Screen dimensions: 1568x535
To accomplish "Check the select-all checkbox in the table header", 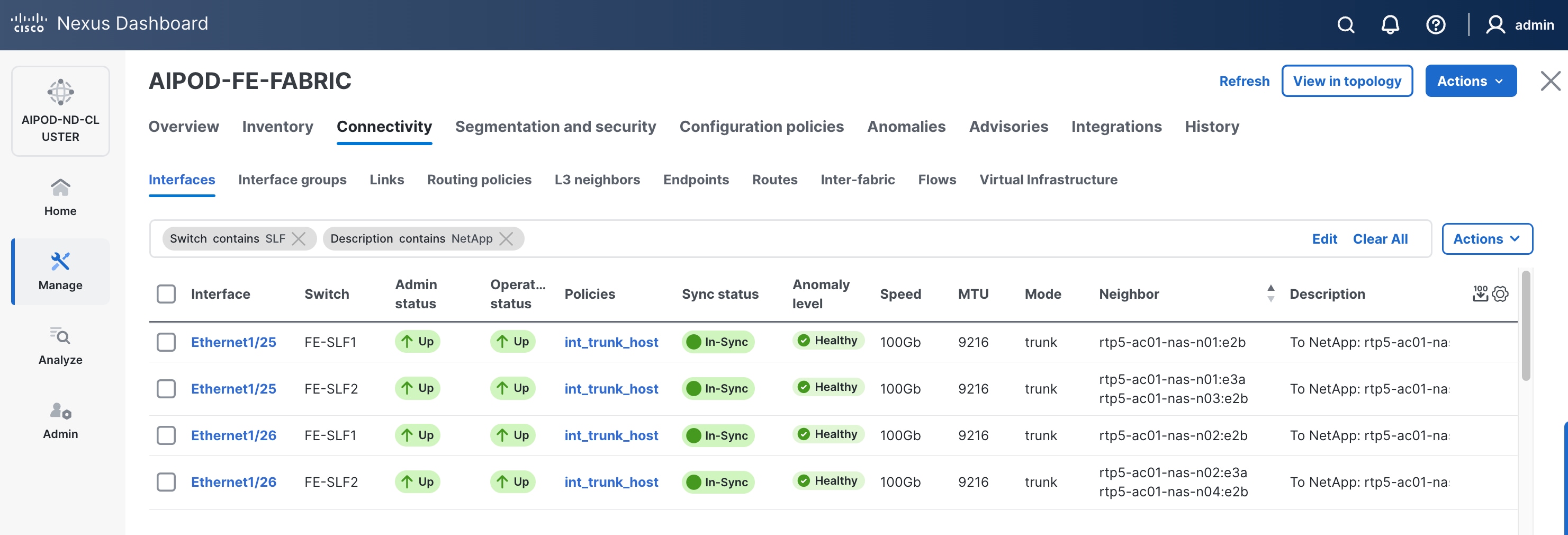I will 166,293.
